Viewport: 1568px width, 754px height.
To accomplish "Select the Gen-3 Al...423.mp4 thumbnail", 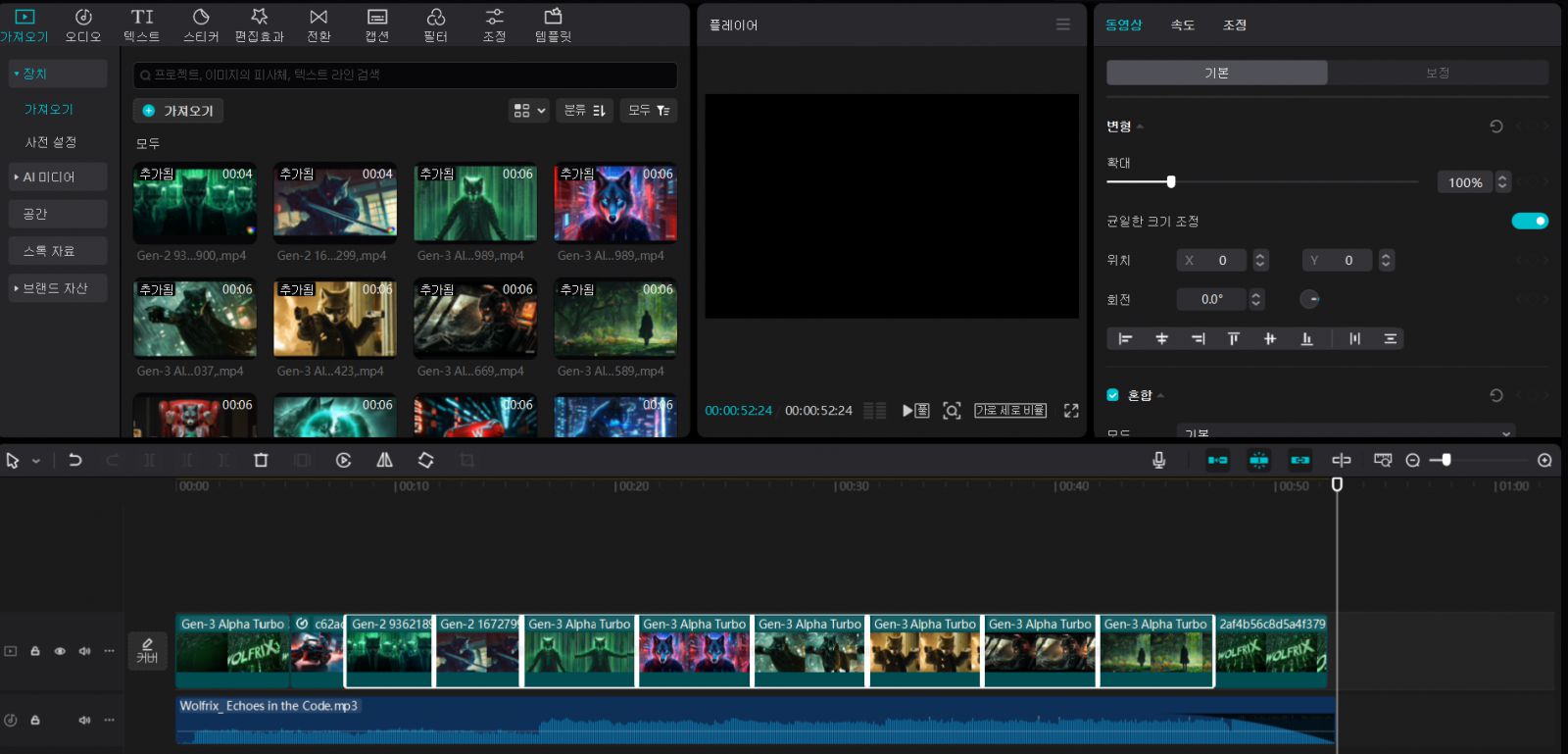I will (335, 319).
